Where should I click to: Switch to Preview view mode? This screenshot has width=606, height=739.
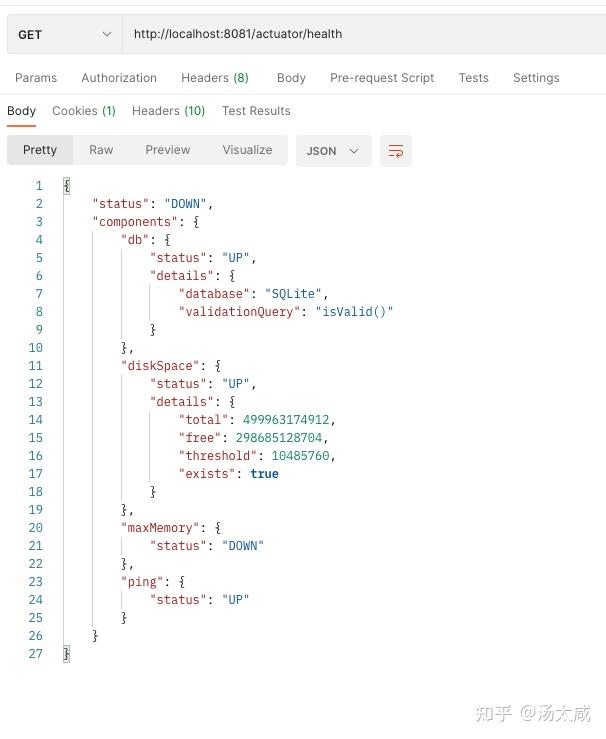pyautogui.click(x=168, y=150)
